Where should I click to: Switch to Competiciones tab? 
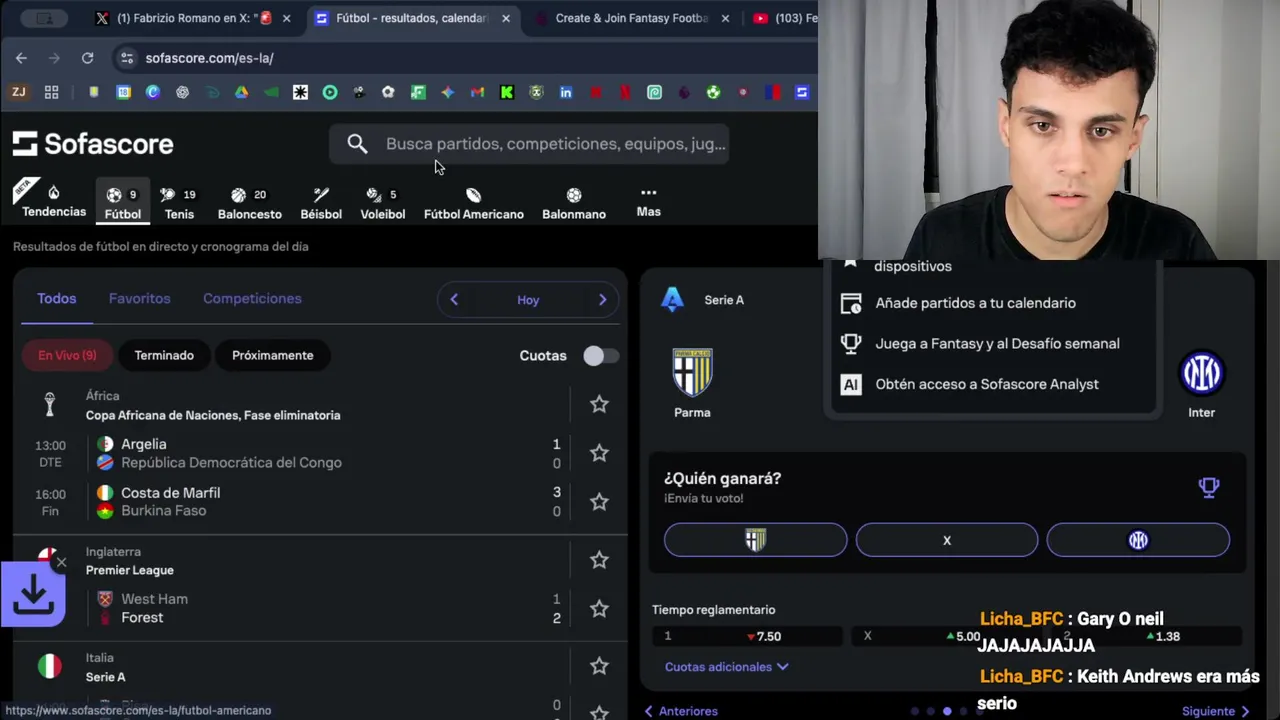coord(252,298)
